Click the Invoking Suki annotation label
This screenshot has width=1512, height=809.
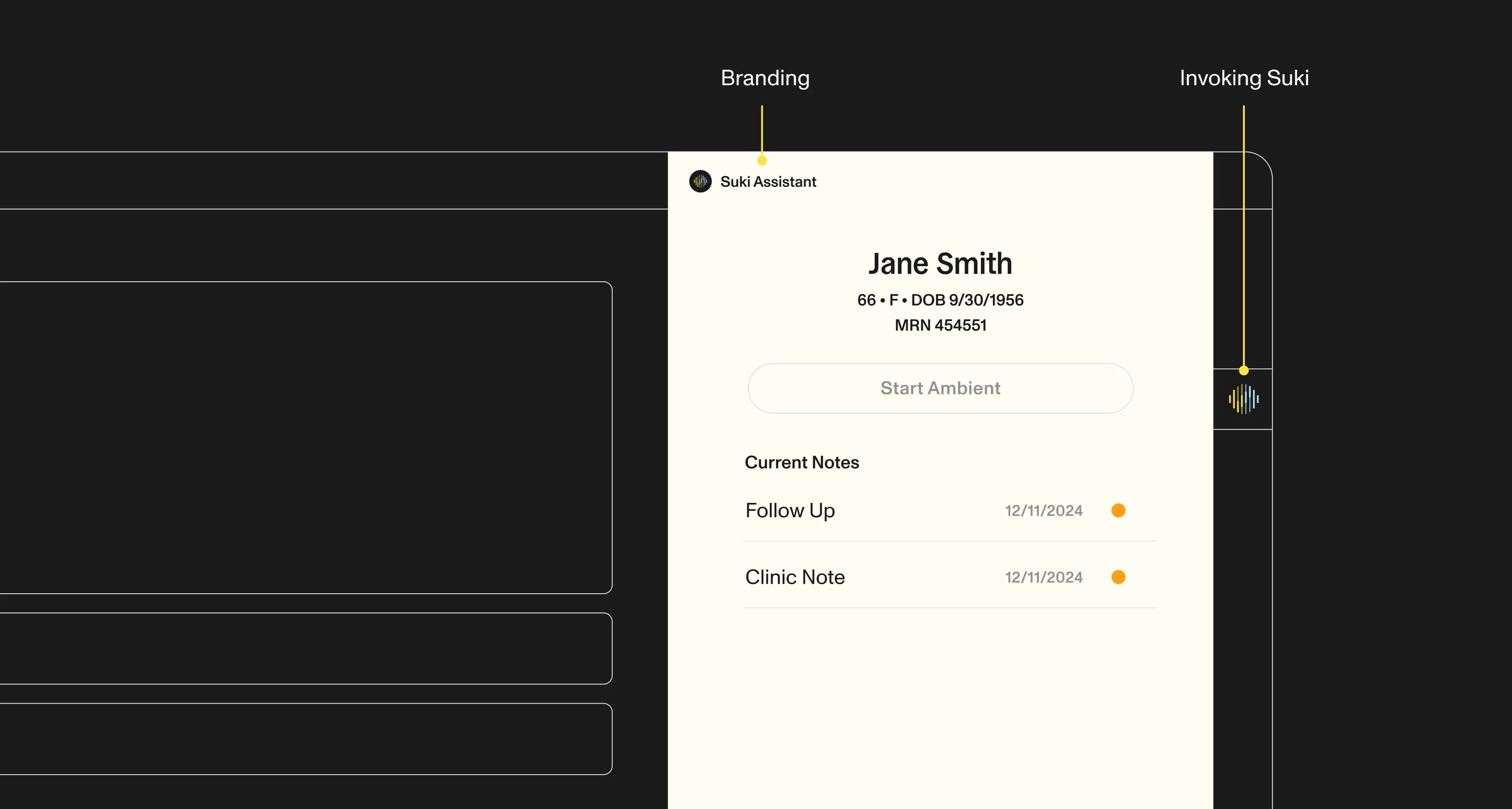1244,78
